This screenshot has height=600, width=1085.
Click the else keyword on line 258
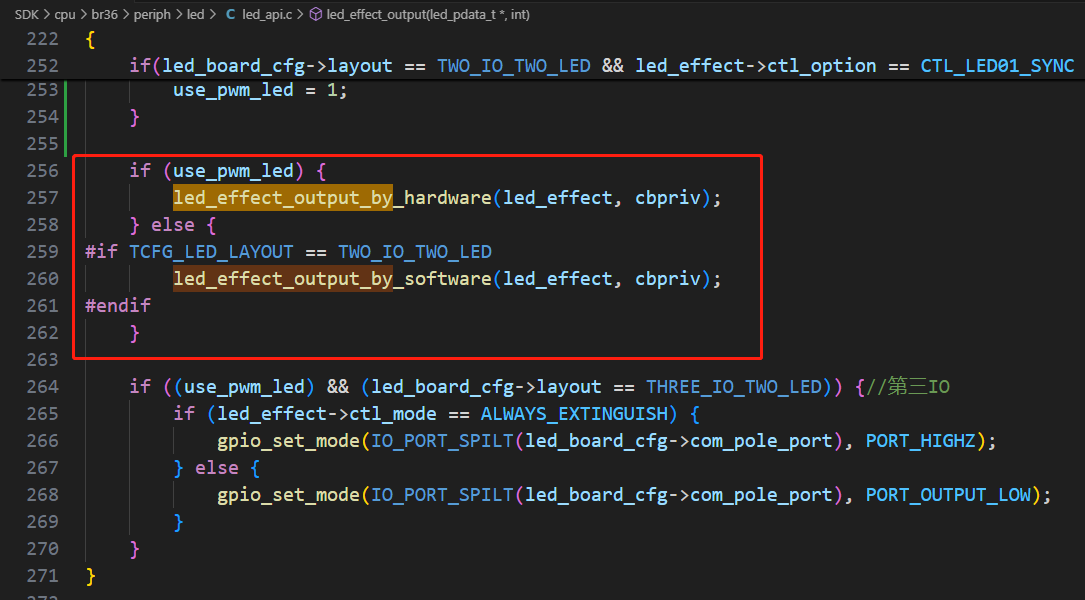point(173,225)
